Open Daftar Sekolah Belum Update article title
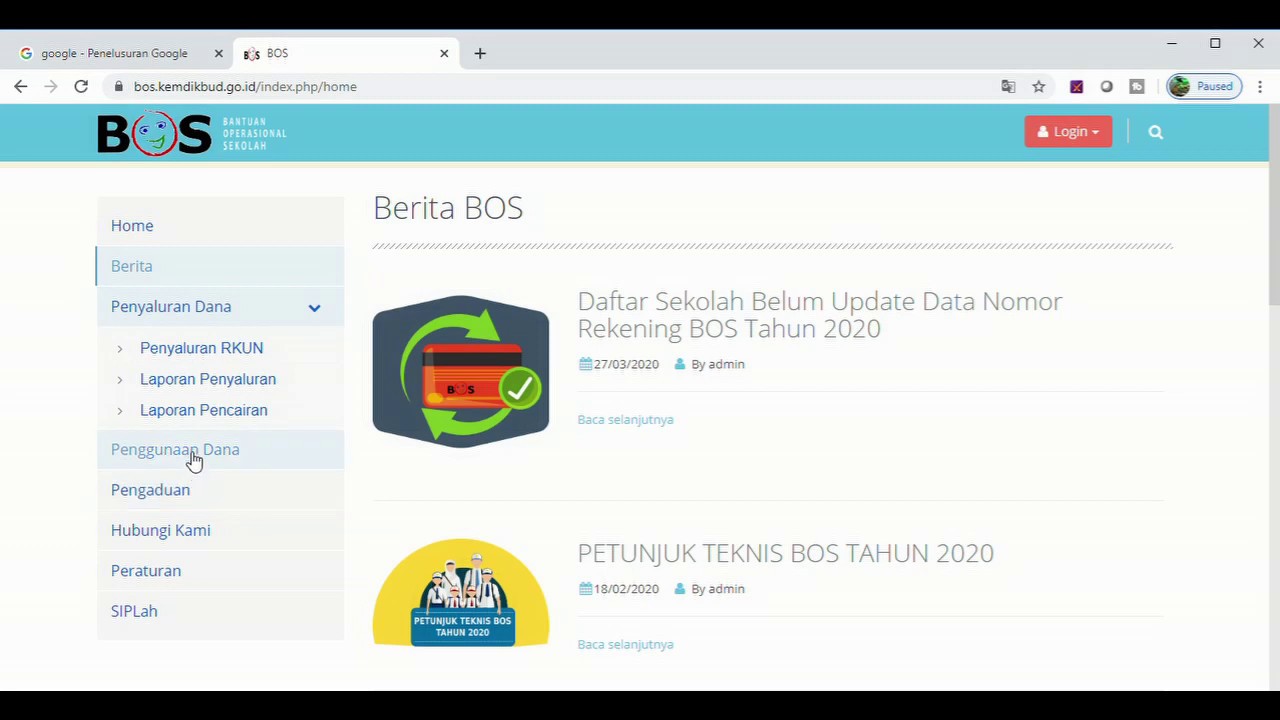1280x720 pixels. [820, 315]
